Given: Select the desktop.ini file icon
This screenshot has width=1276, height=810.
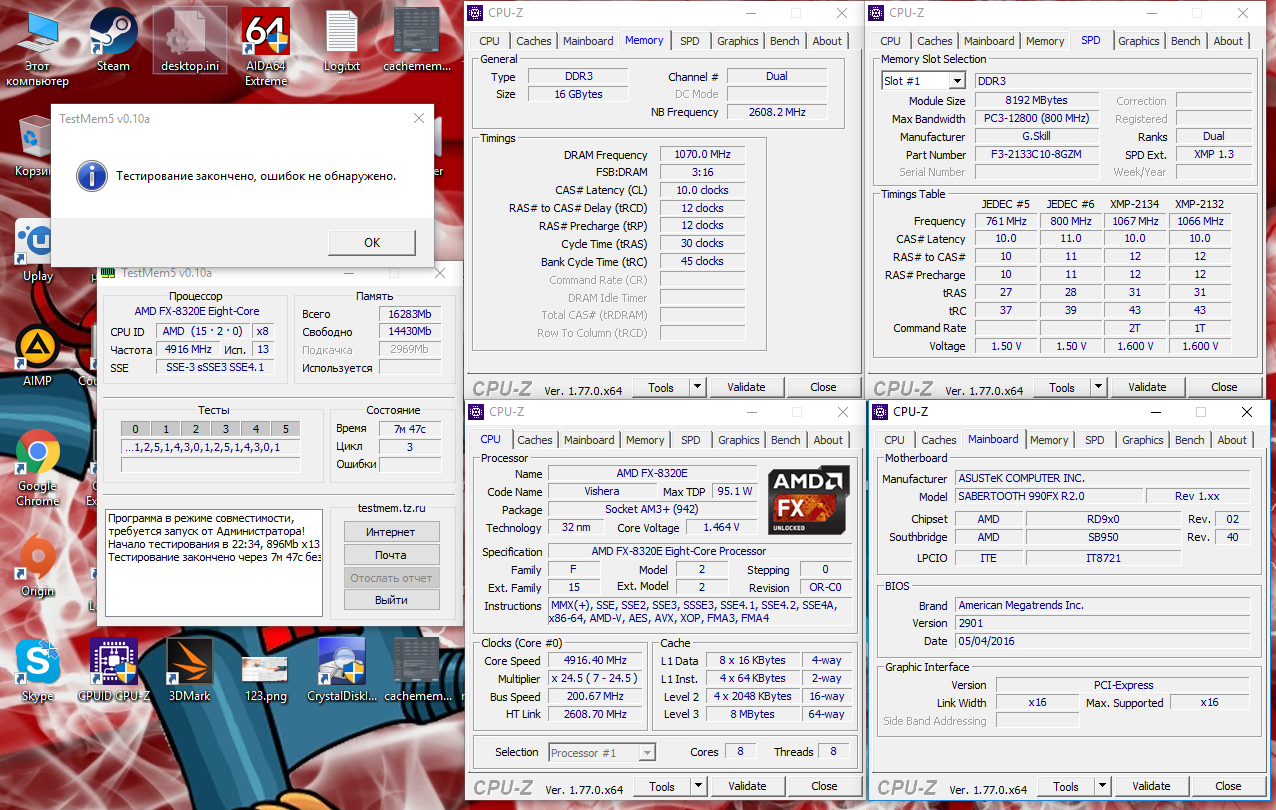Looking at the screenshot, I should 189,40.
